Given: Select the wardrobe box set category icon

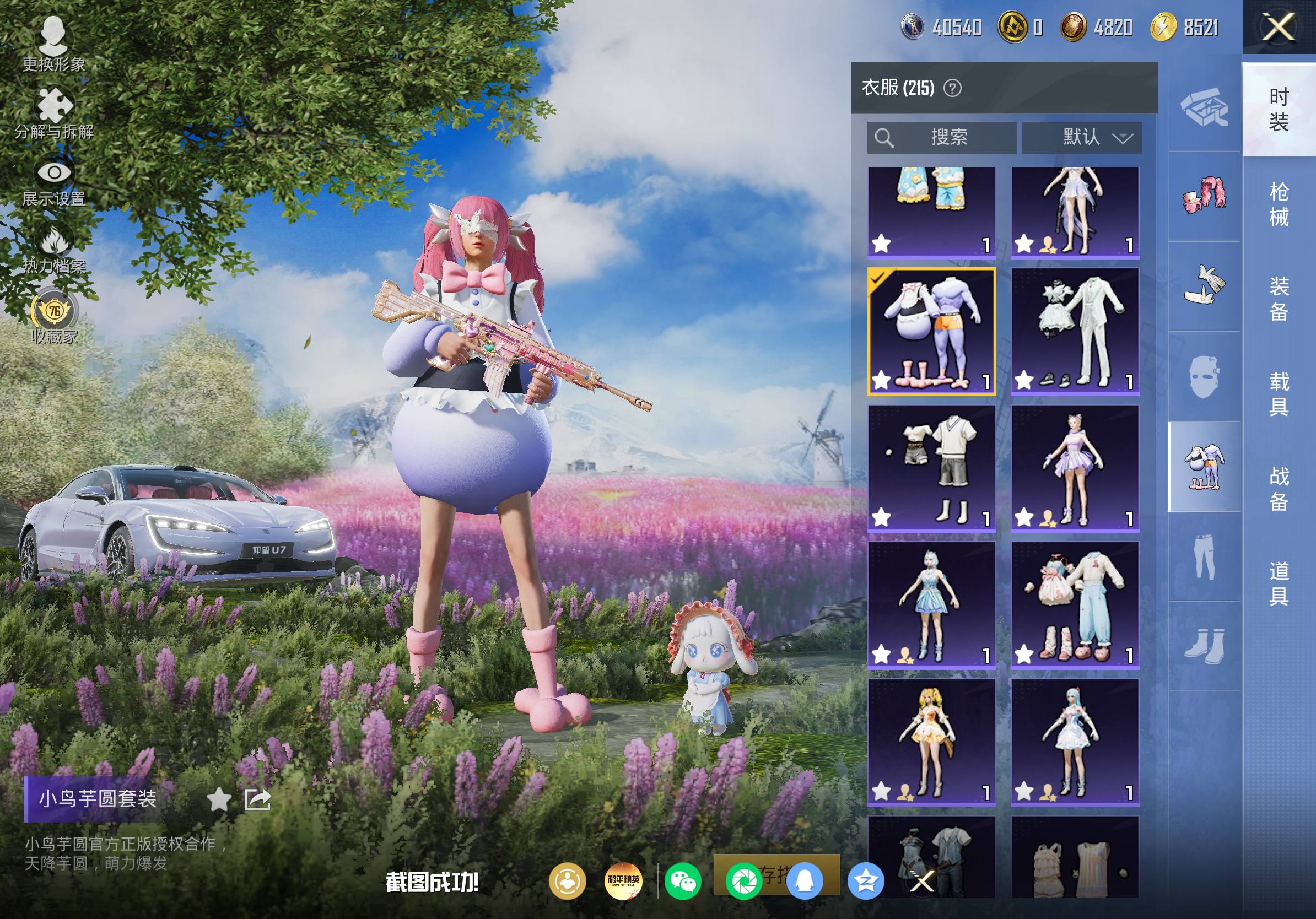Looking at the screenshot, I should (1204, 106).
